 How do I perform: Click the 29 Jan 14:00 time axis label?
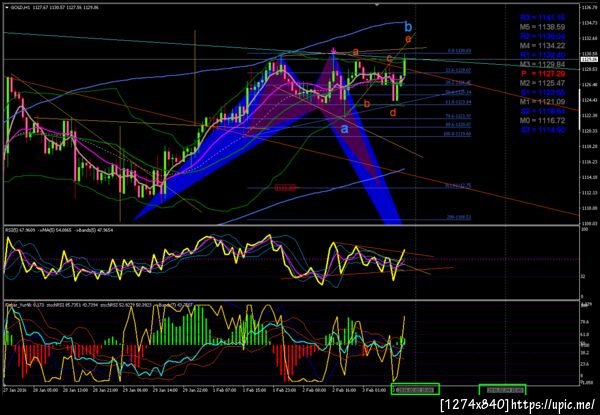[x=163, y=391]
